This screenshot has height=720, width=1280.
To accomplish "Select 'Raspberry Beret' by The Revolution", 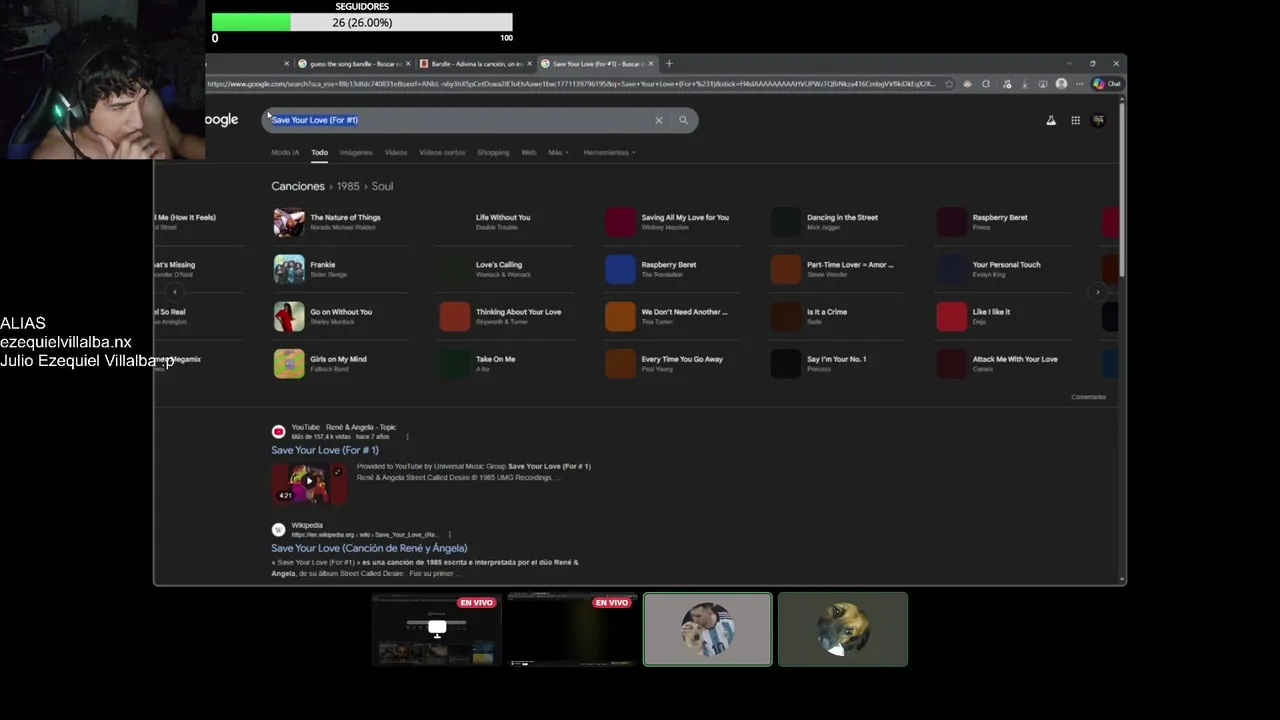I will pos(671,269).
